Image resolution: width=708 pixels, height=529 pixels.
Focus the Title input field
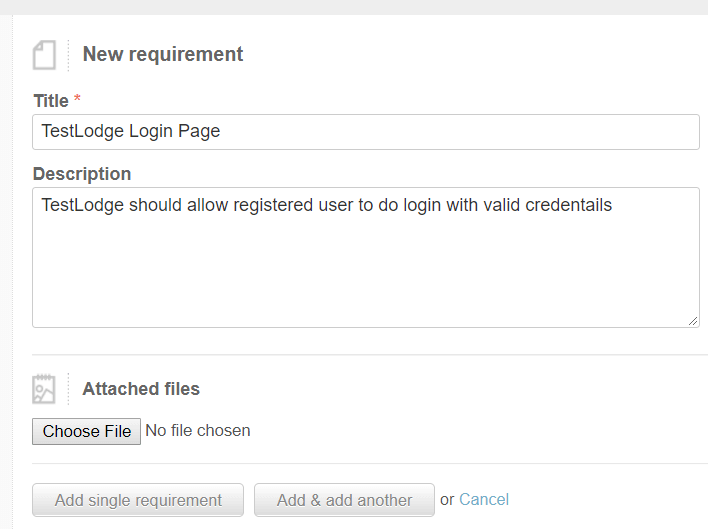point(366,132)
